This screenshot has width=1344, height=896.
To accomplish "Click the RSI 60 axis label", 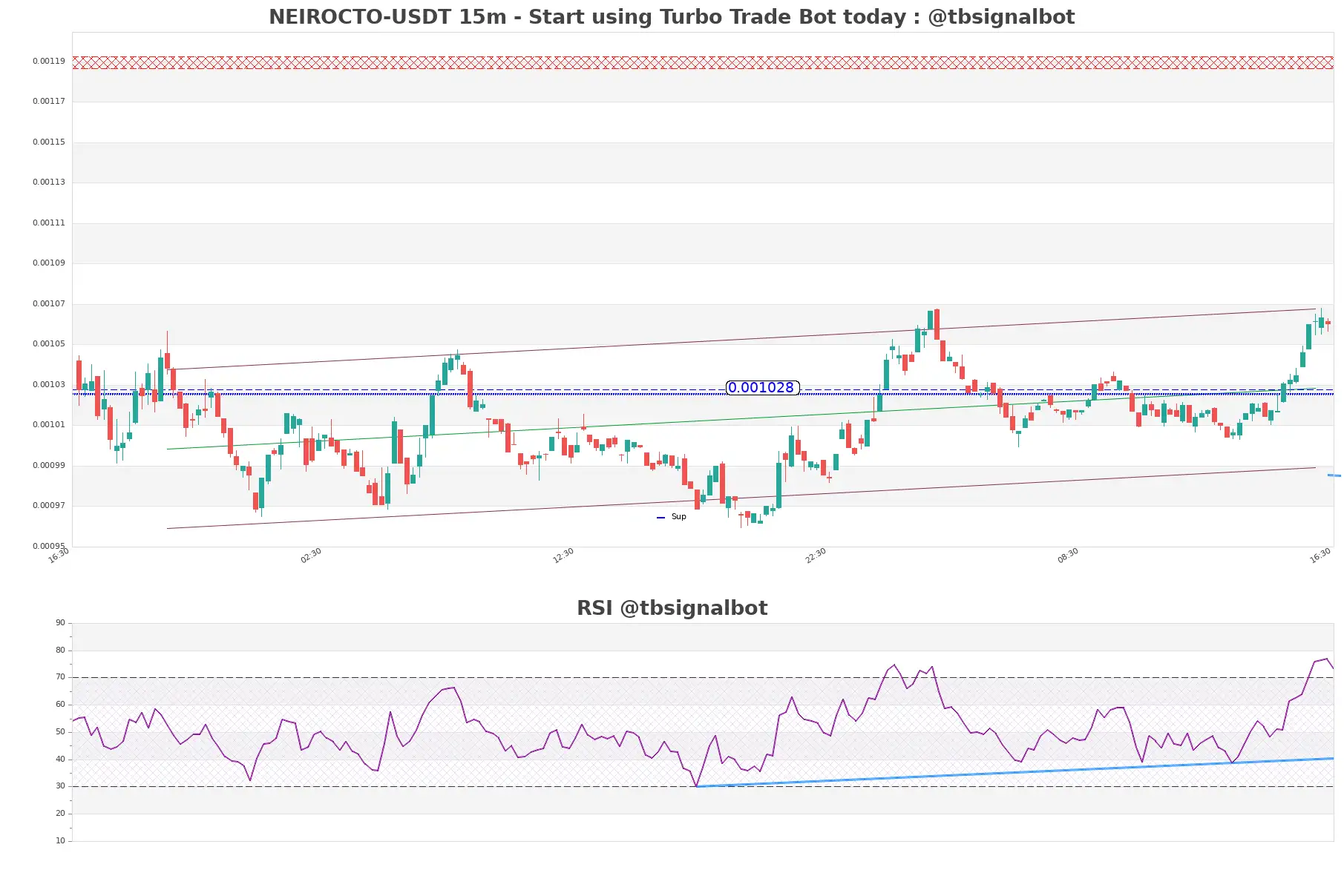I will (60, 705).
